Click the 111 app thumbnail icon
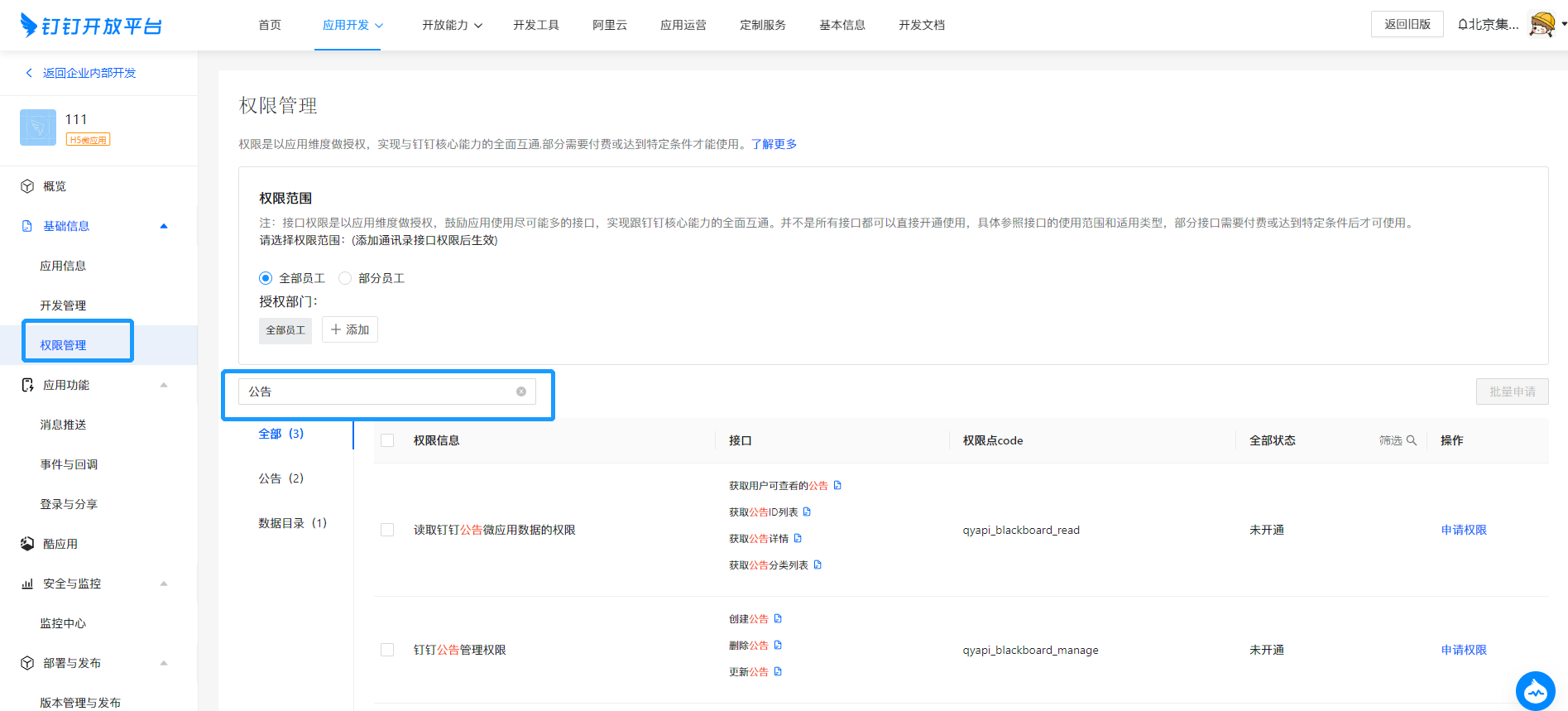Viewport: 1568px width, 711px height. [x=38, y=127]
